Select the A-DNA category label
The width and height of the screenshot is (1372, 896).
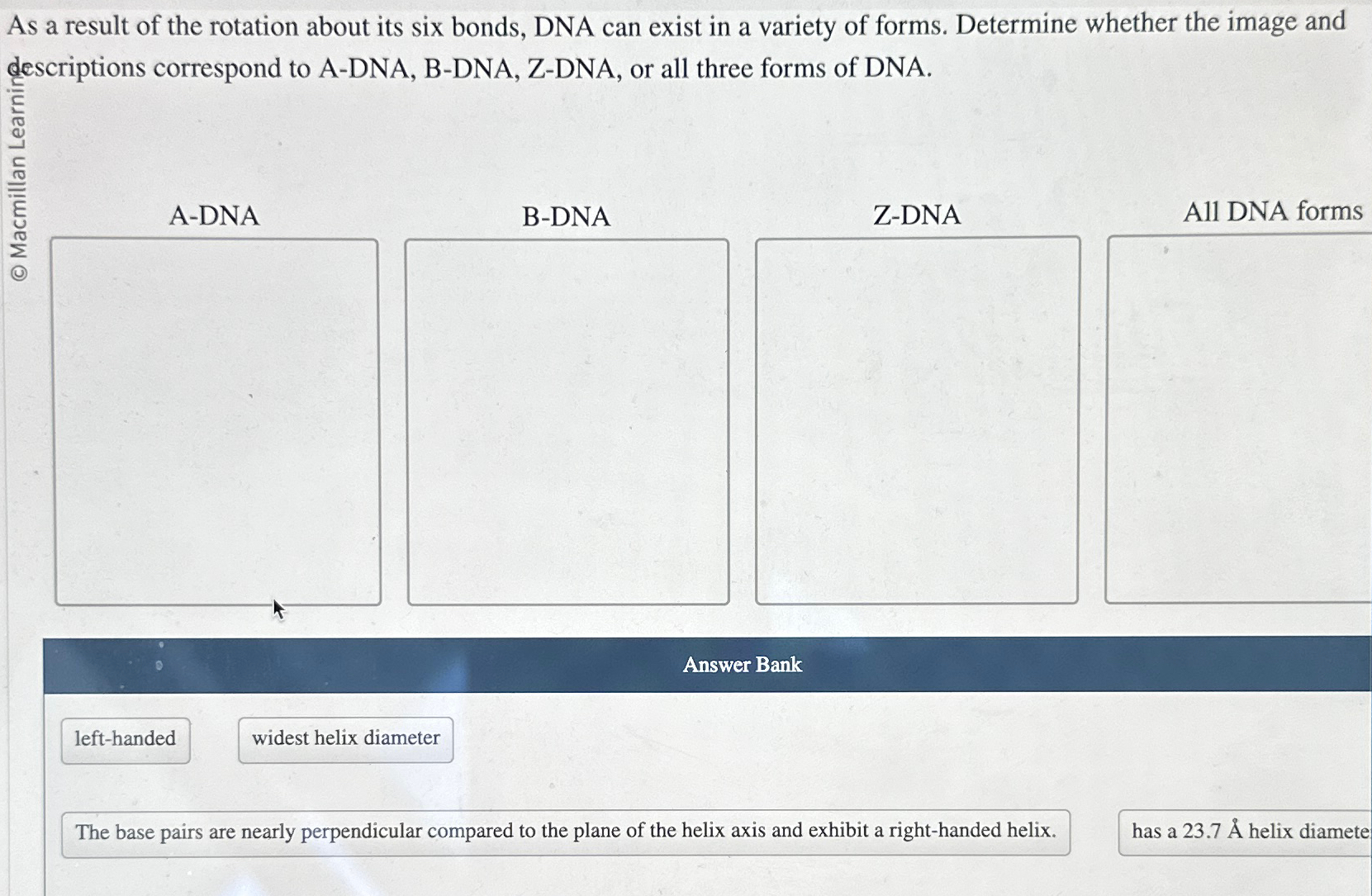click(x=214, y=216)
